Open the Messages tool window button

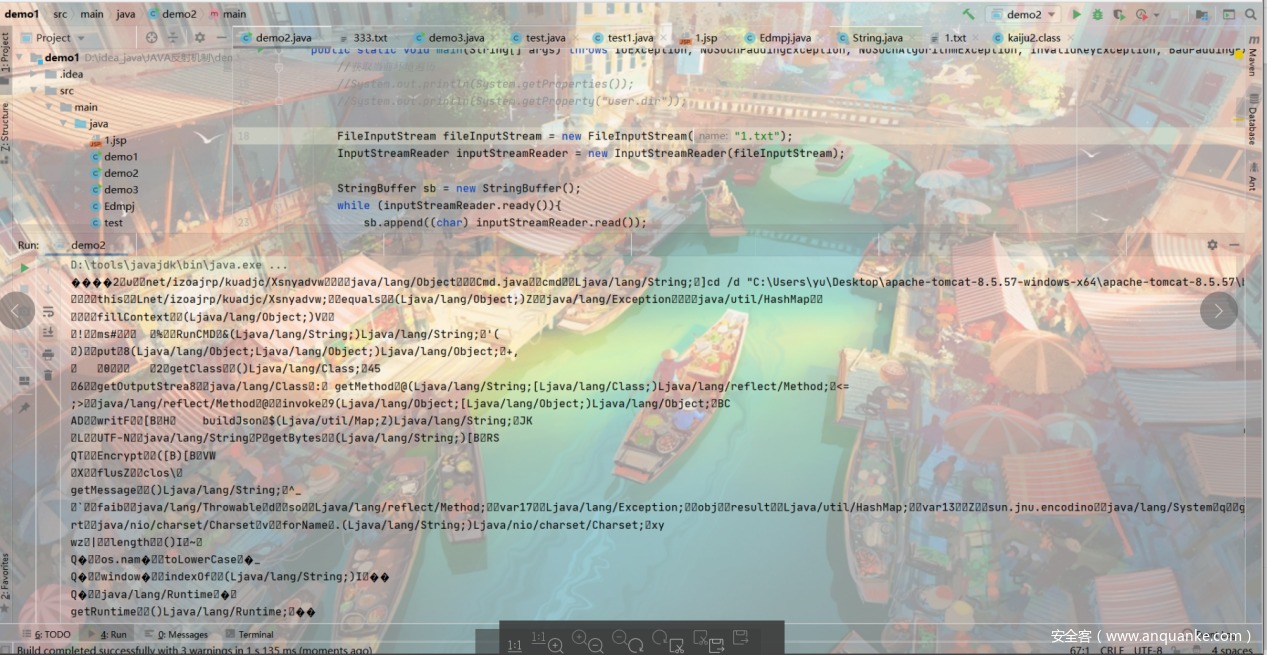point(176,634)
